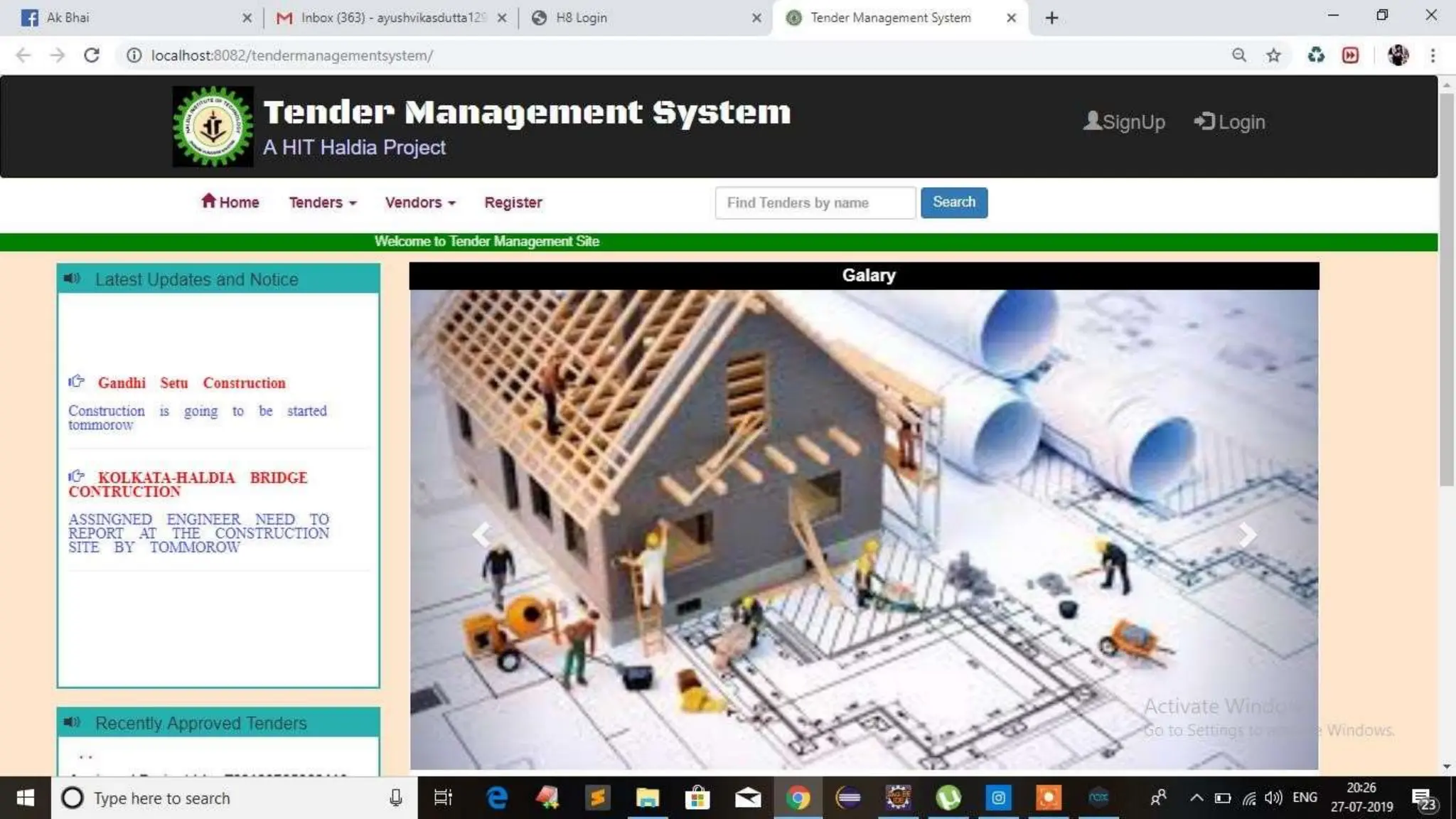The image size is (1456, 819).
Task: Advance gallery with right arrow
Action: click(x=1247, y=534)
